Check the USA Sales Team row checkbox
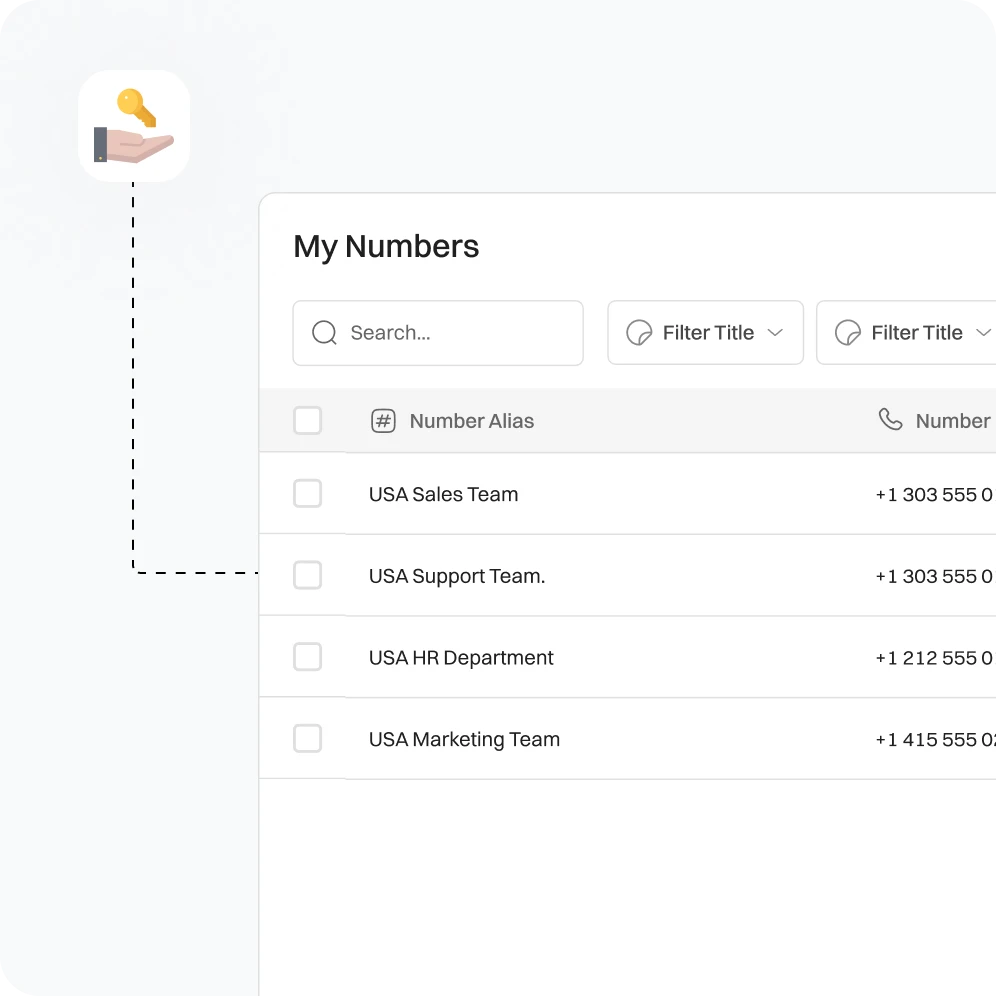Image resolution: width=996 pixels, height=996 pixels. [x=307, y=494]
